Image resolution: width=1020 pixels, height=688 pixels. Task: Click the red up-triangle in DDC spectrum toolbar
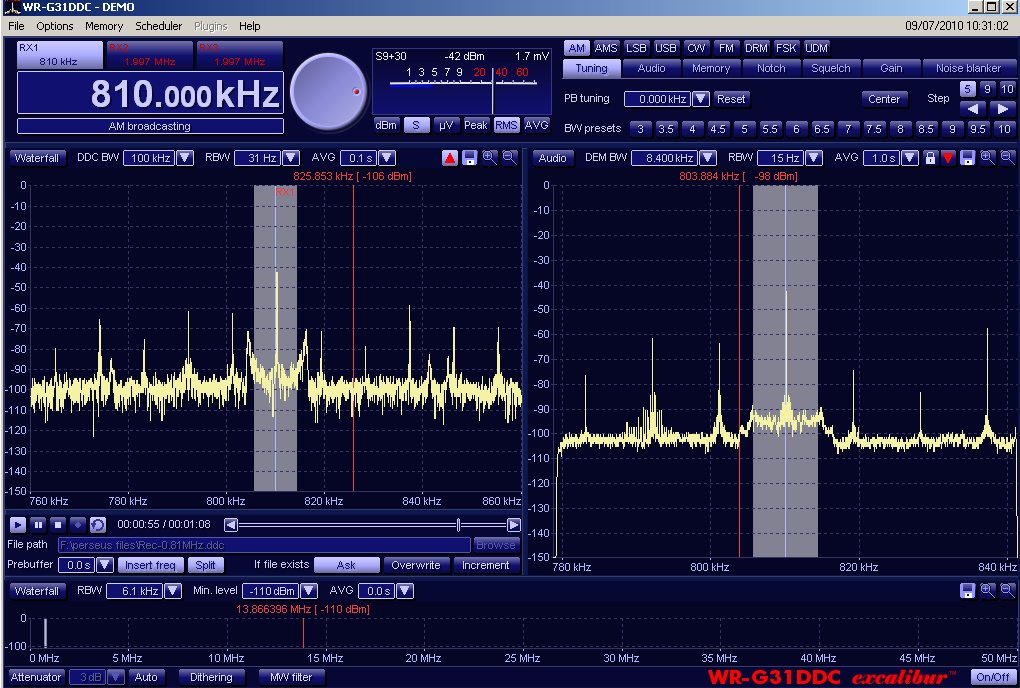pos(450,157)
